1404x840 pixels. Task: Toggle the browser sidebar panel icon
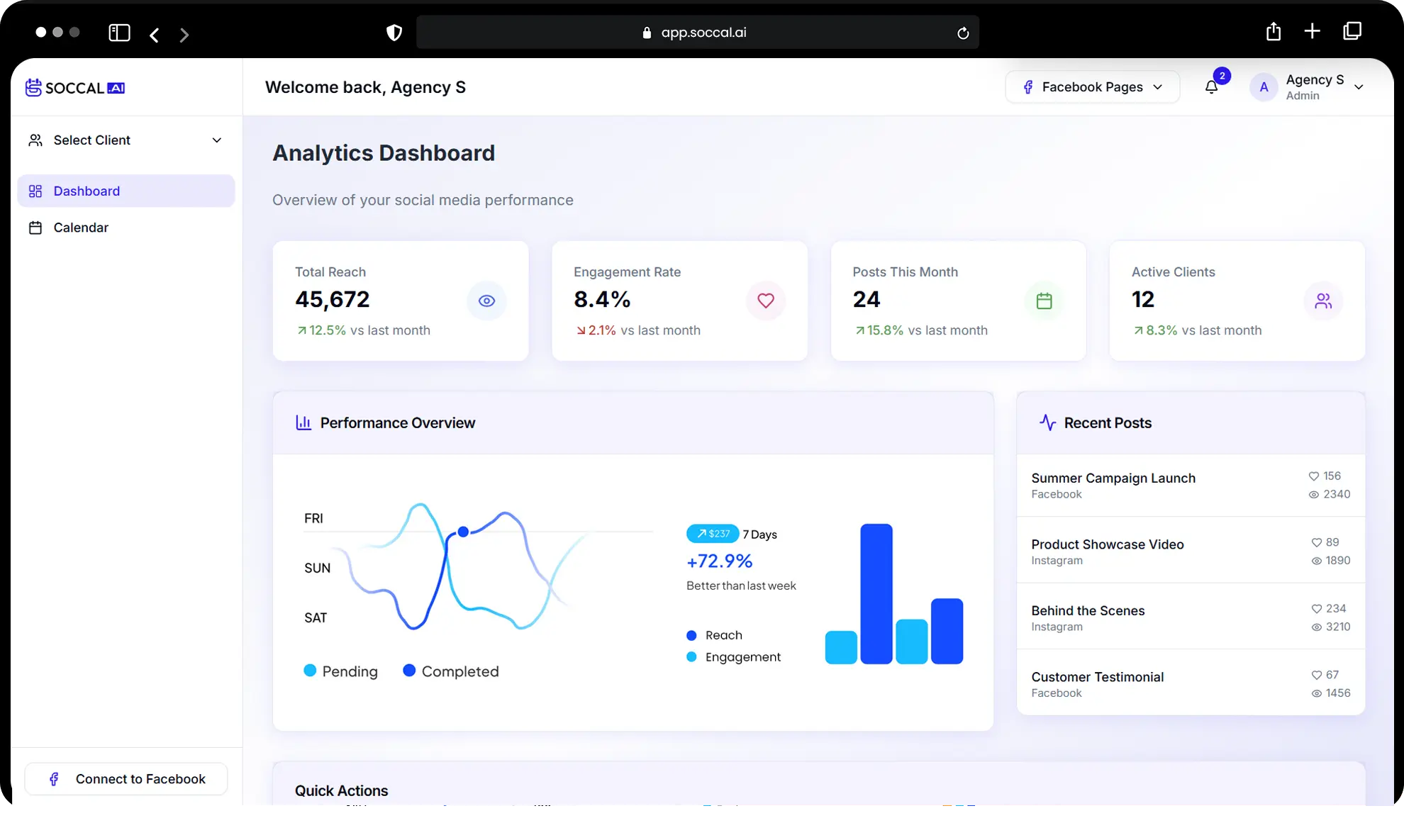click(x=119, y=33)
